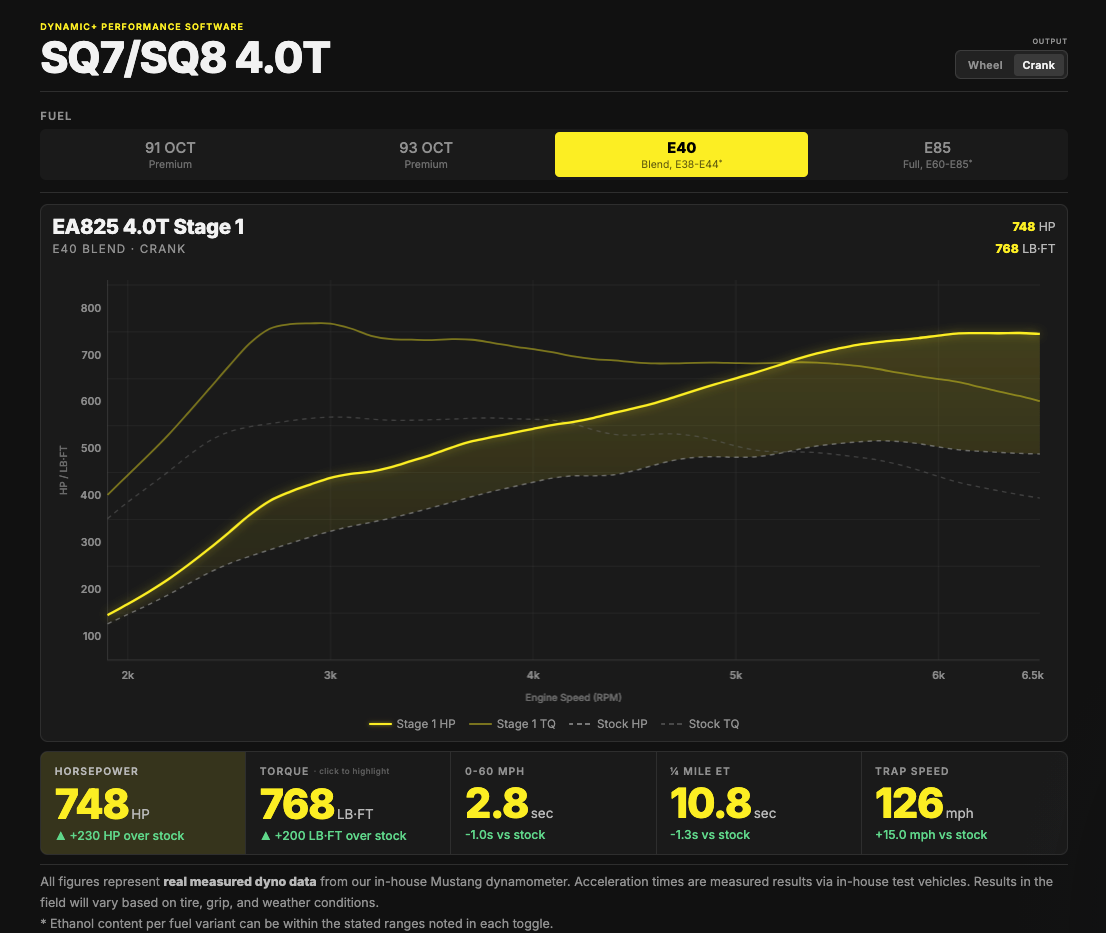The height and width of the screenshot is (933, 1106).
Task: Click the E40 BLEND · CRANK subtitle
Action: pyautogui.click(x=118, y=249)
